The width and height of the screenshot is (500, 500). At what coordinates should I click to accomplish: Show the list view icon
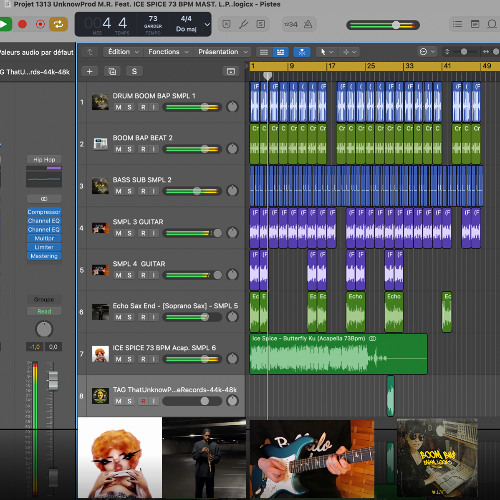pyautogui.click(x=264, y=52)
